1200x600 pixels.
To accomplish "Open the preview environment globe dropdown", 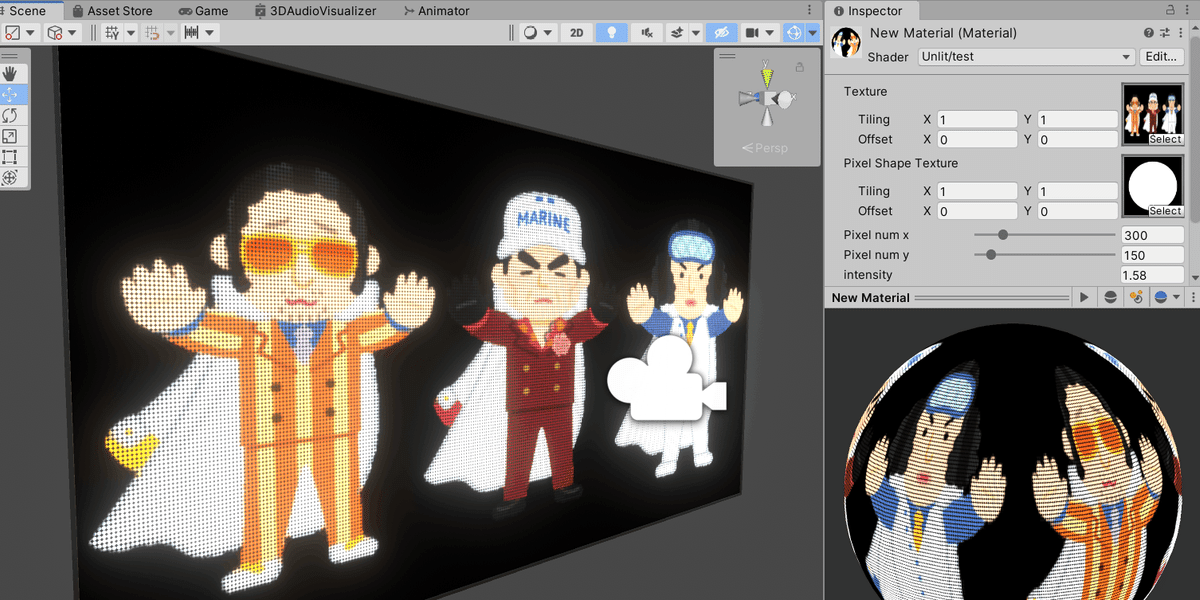I will [1166, 297].
